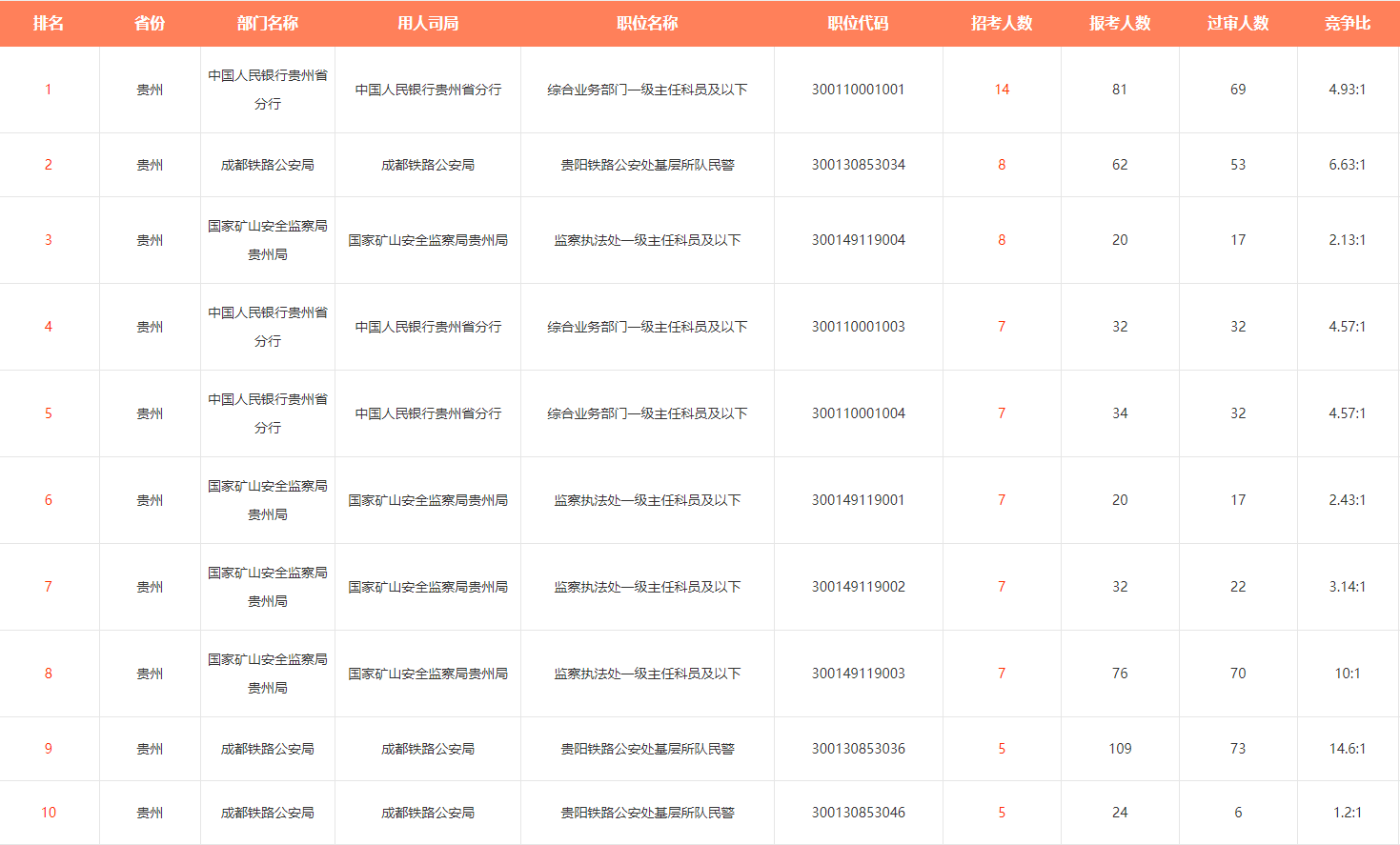Select the 招考人数 column header
The width and height of the screenshot is (1400, 845).
pos(1002,23)
